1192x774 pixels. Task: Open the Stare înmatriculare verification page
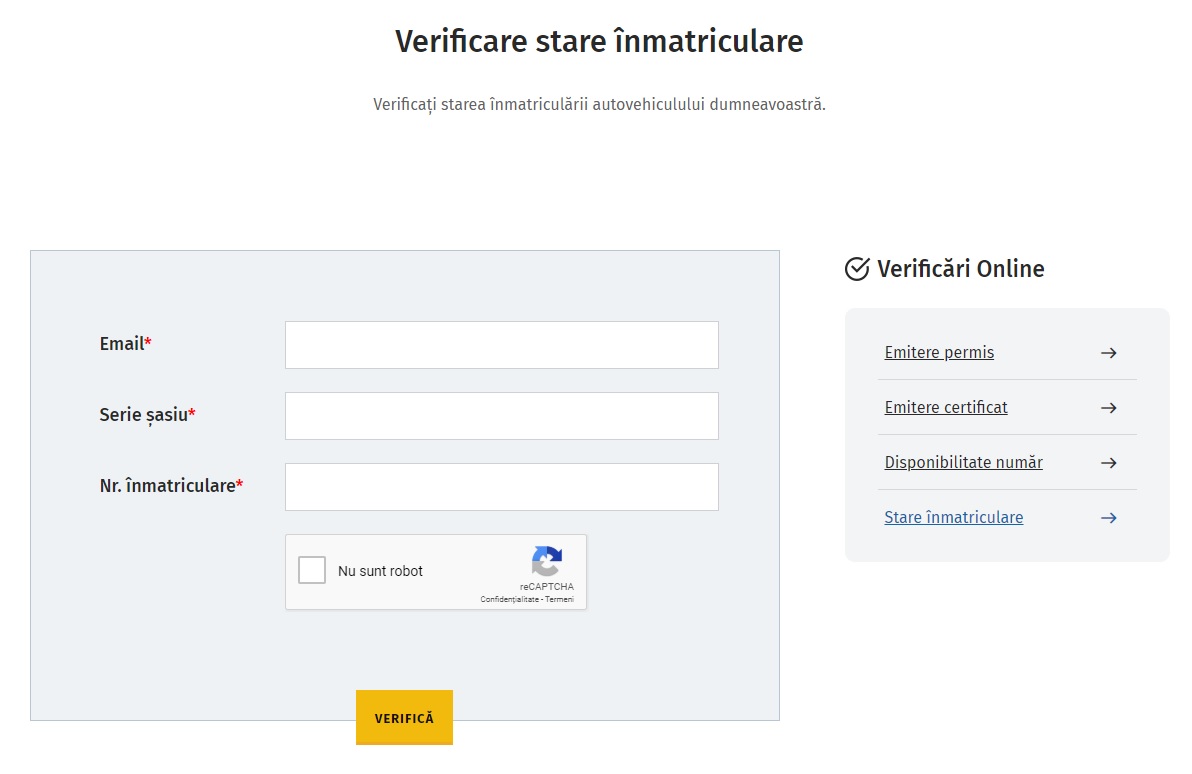(953, 517)
